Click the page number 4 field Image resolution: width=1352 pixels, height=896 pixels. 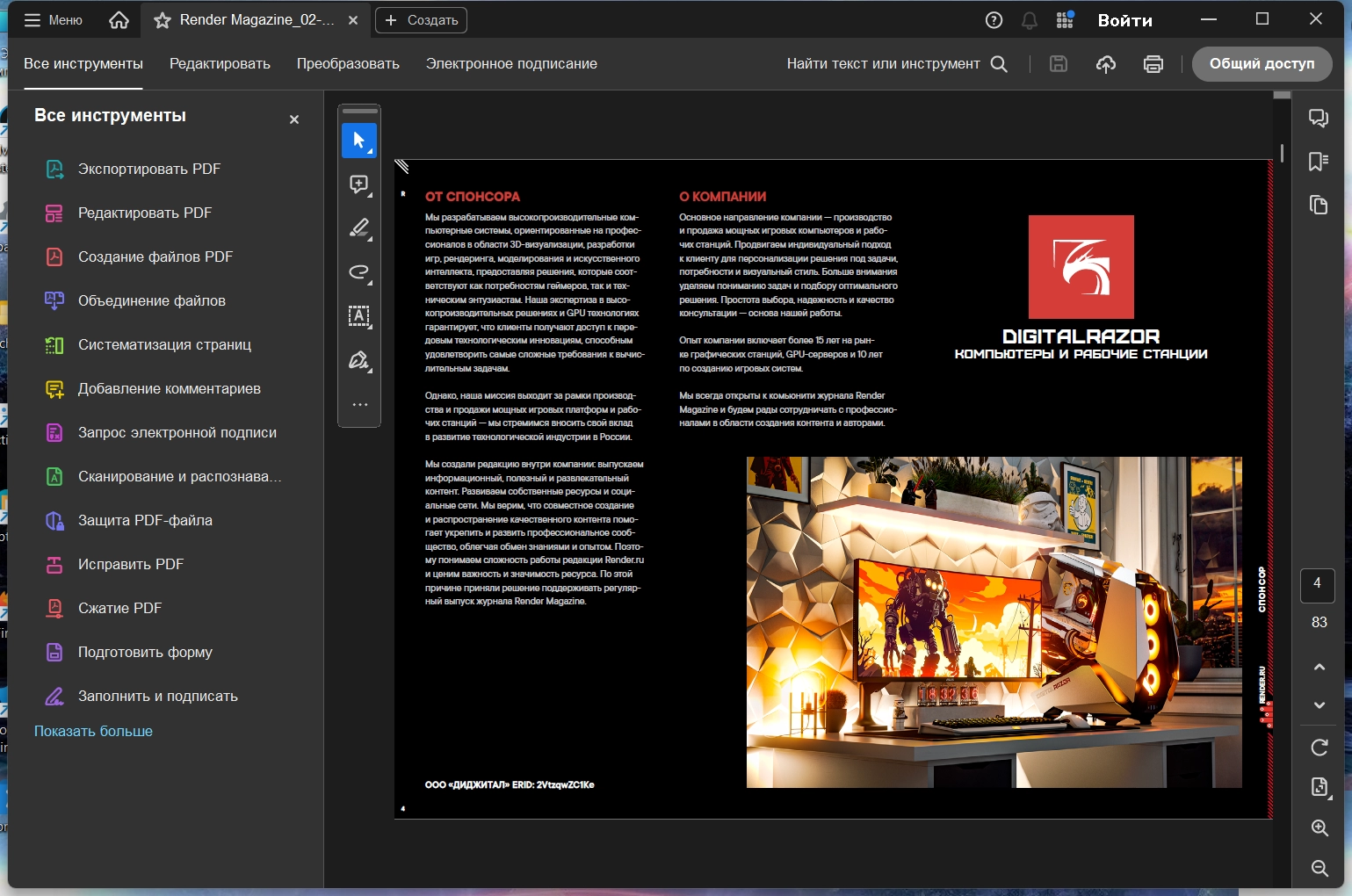(x=1317, y=584)
